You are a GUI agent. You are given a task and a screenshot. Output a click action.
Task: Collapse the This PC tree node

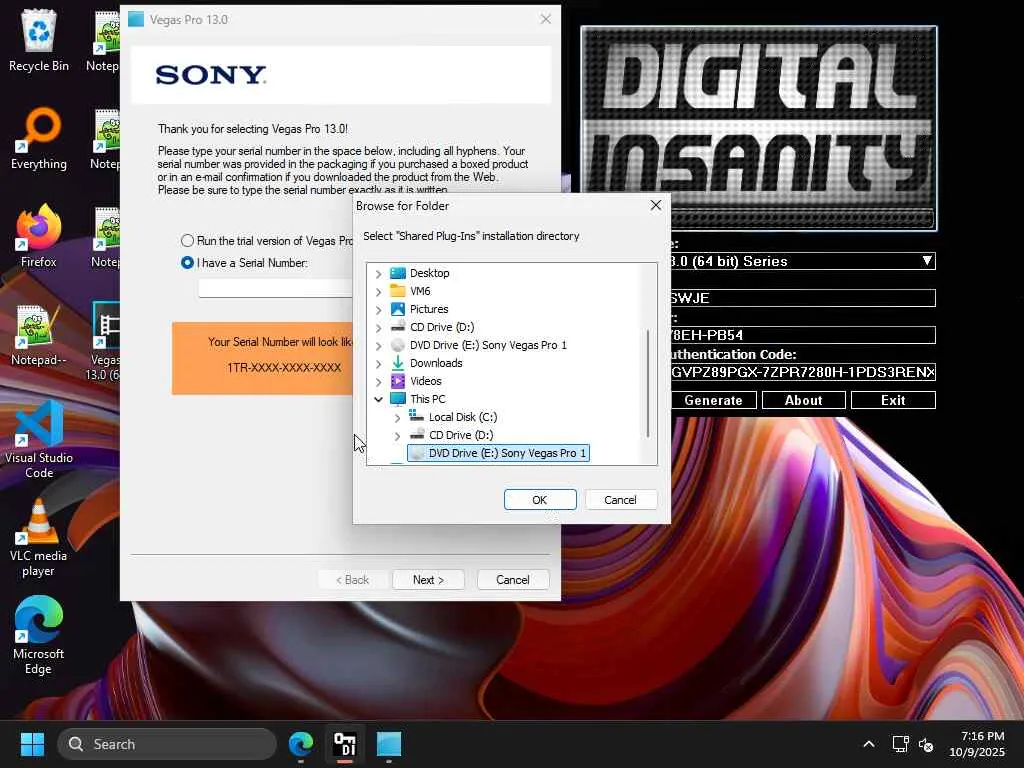[379, 399]
